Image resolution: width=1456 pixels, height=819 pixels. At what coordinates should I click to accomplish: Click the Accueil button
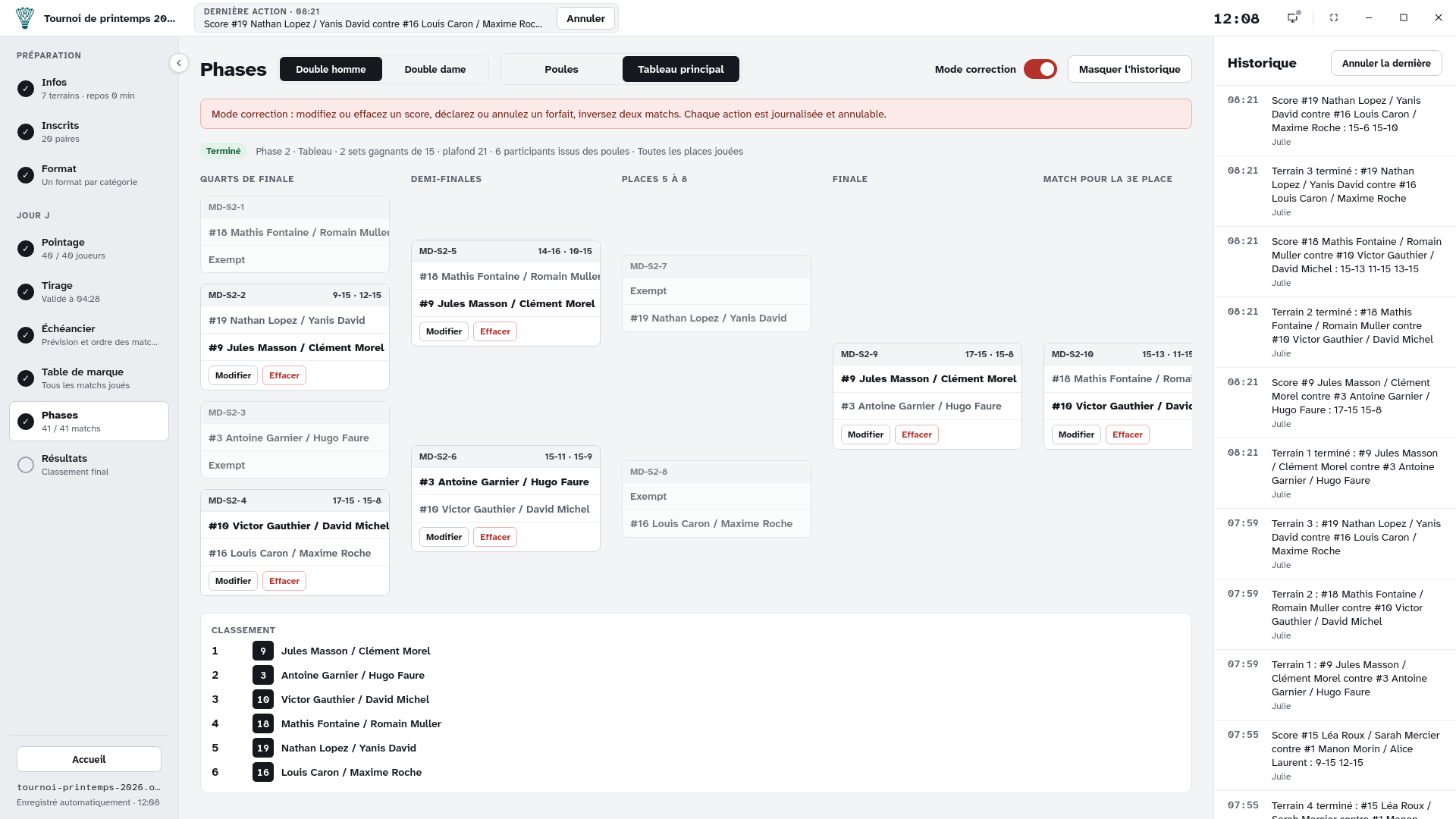click(x=89, y=759)
